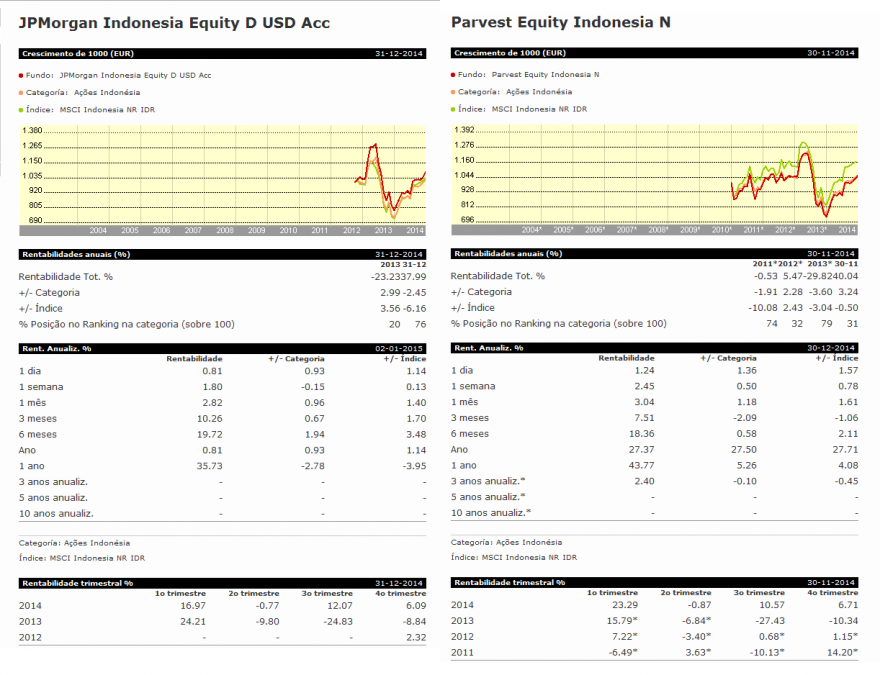Click the Parvest growth chart

pos(654,180)
